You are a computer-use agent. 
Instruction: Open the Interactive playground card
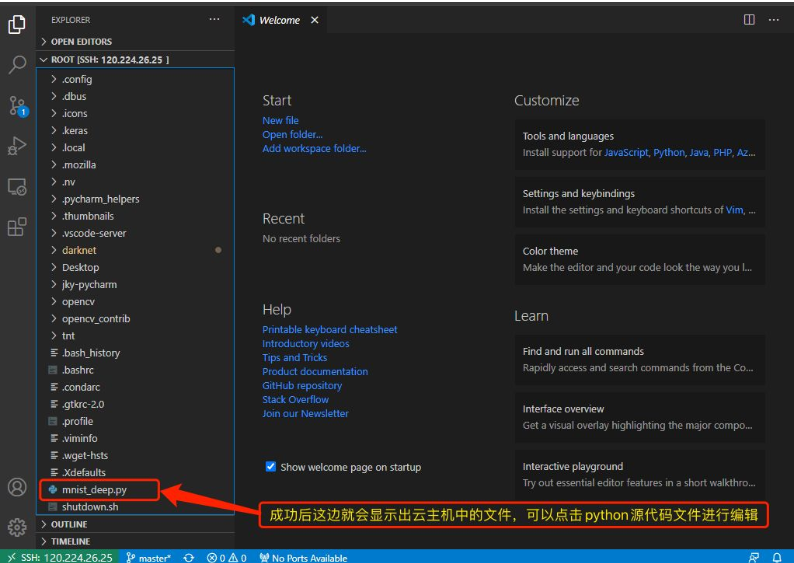pyautogui.click(x=640, y=474)
